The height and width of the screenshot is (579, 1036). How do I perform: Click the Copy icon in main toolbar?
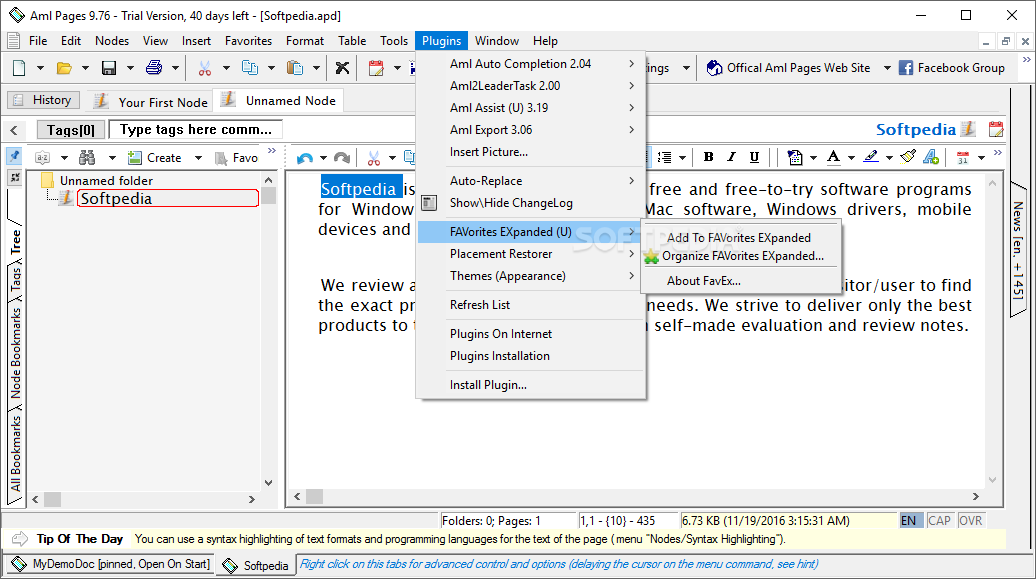[250, 67]
